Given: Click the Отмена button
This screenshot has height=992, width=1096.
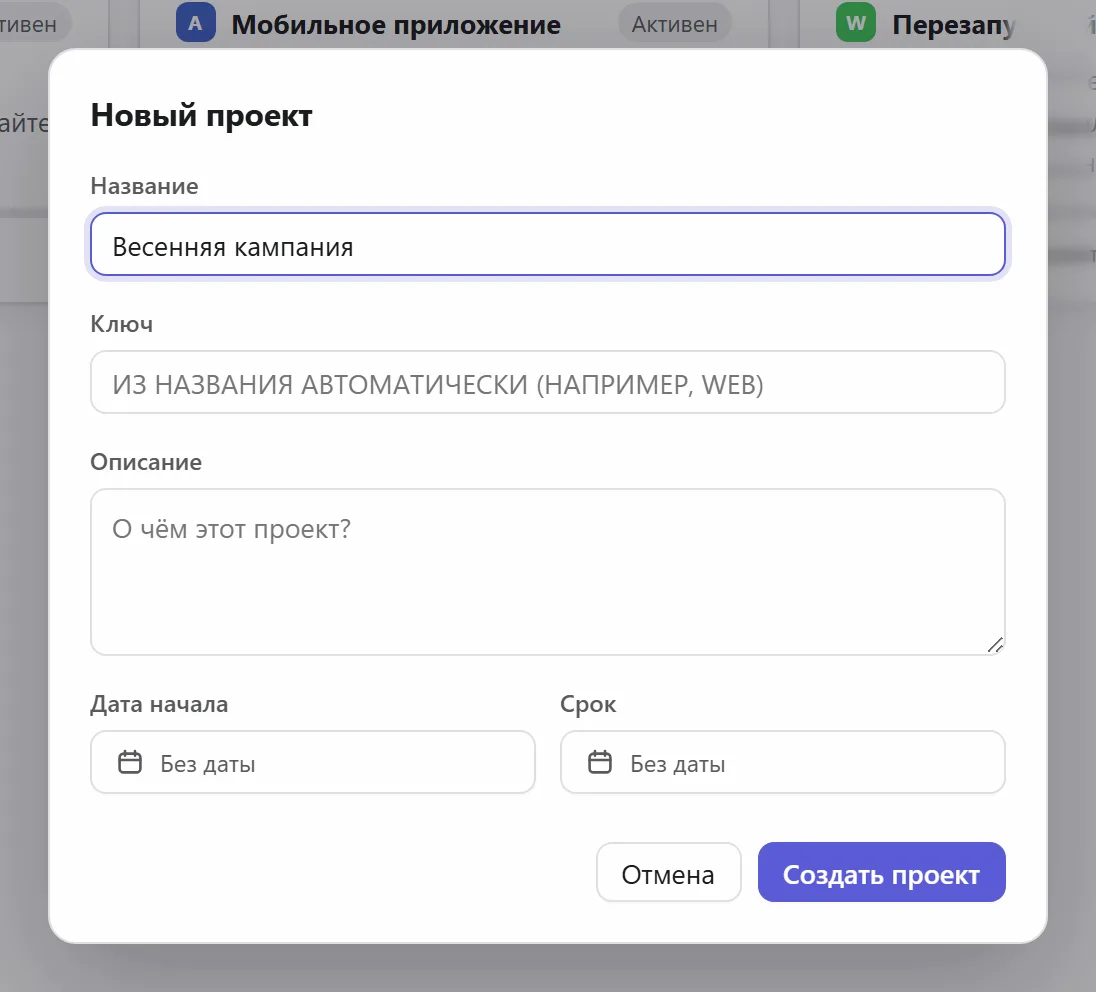Looking at the screenshot, I should coord(668,872).
